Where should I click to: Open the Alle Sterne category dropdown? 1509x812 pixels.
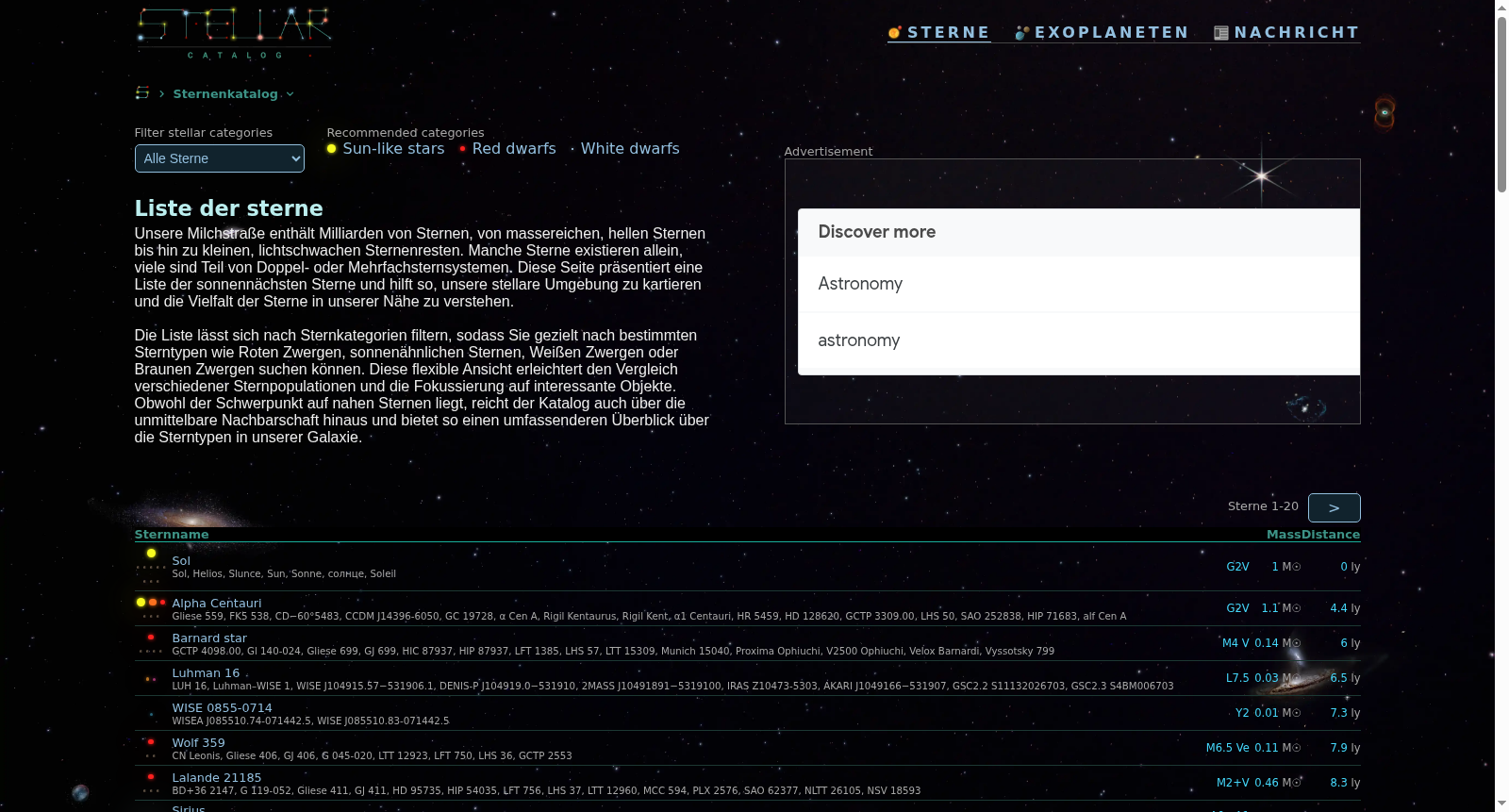tap(220, 158)
